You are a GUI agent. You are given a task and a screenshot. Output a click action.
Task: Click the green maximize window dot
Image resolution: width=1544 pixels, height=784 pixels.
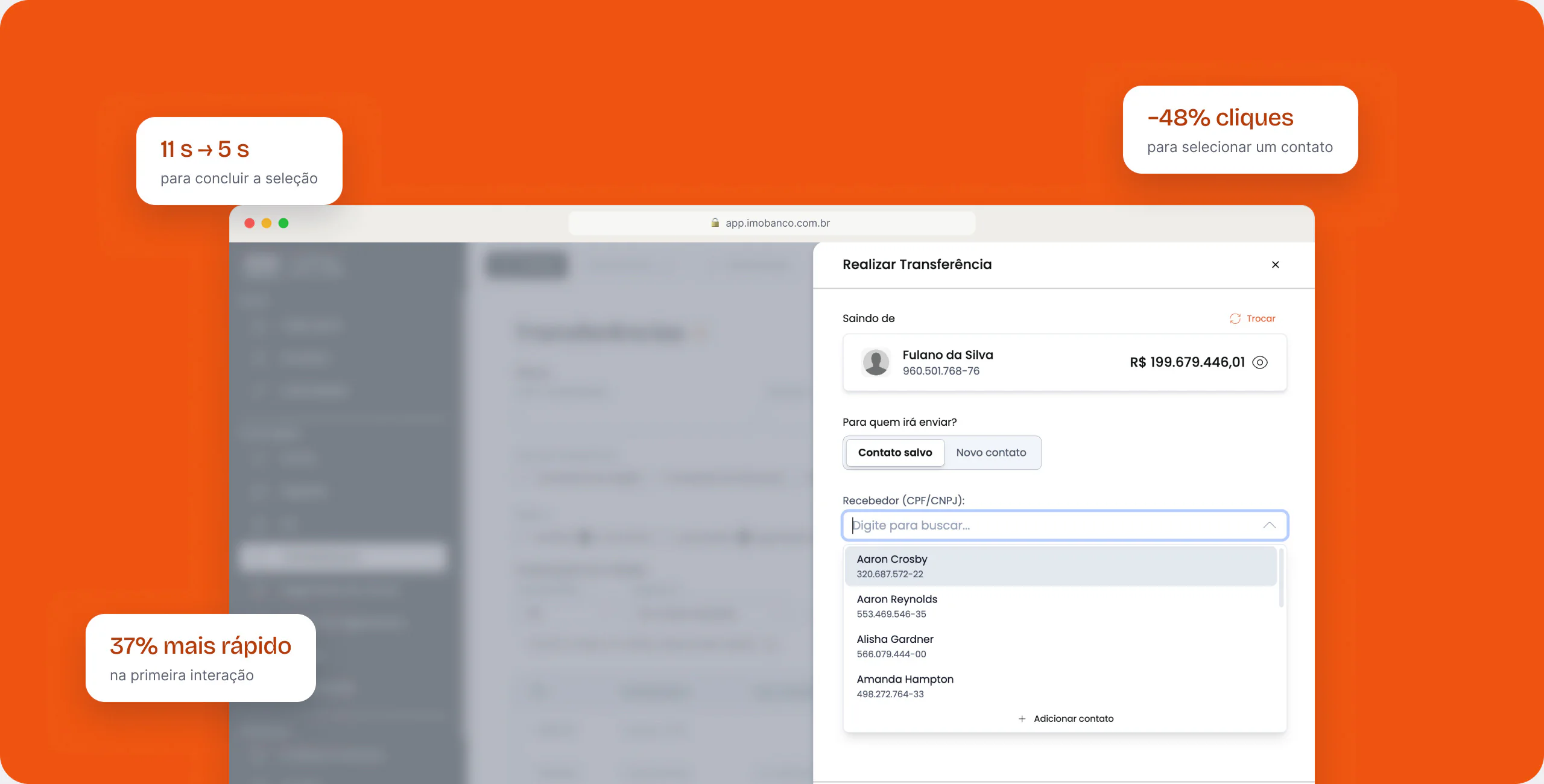[283, 223]
